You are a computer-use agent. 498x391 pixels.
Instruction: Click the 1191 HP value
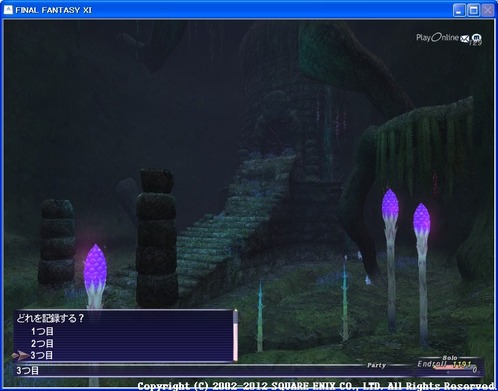(462, 364)
